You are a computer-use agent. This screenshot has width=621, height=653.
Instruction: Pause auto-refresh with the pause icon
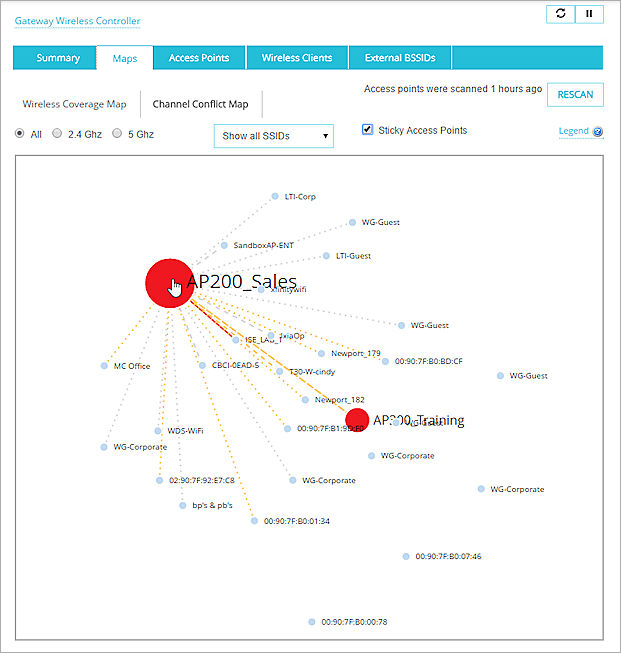(x=589, y=14)
